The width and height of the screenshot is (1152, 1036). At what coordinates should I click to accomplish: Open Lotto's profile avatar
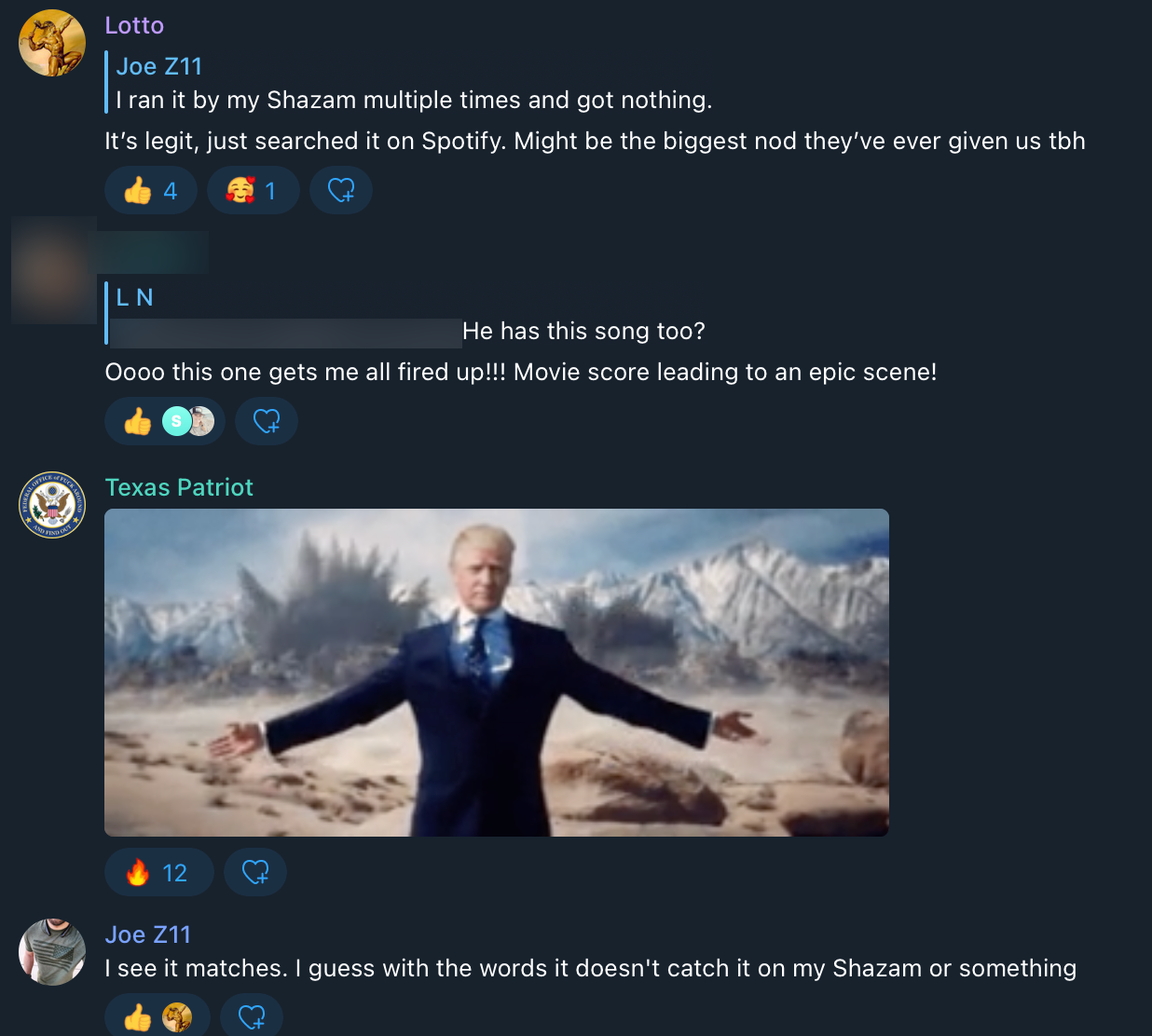click(x=52, y=43)
